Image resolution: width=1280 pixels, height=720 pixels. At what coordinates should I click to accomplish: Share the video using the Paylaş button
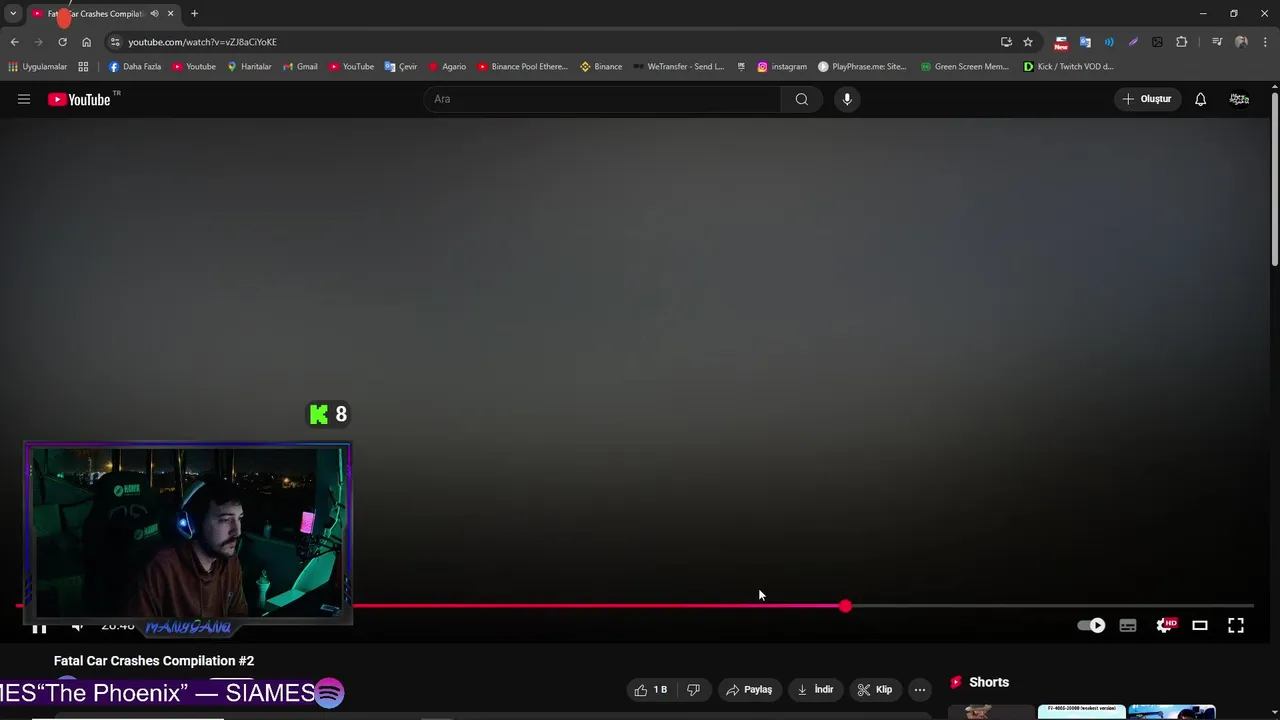point(749,689)
